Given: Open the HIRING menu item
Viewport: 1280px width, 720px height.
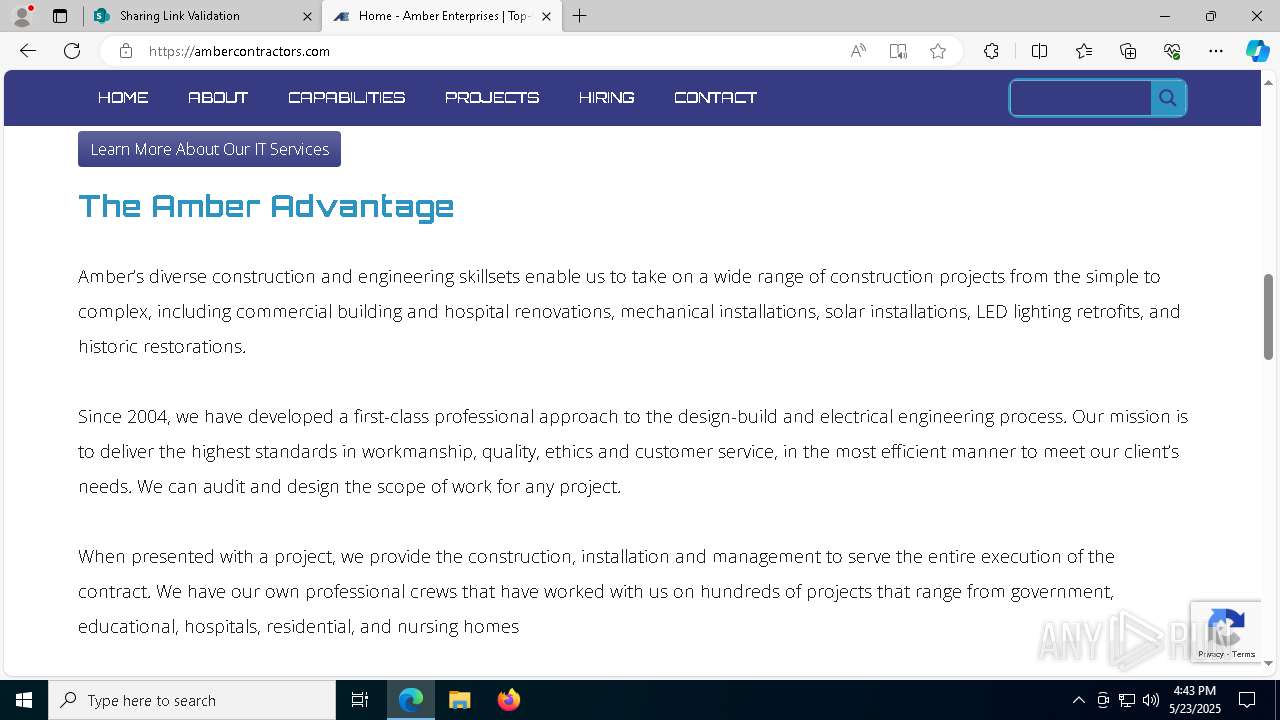Looking at the screenshot, I should pyautogui.click(x=606, y=97).
